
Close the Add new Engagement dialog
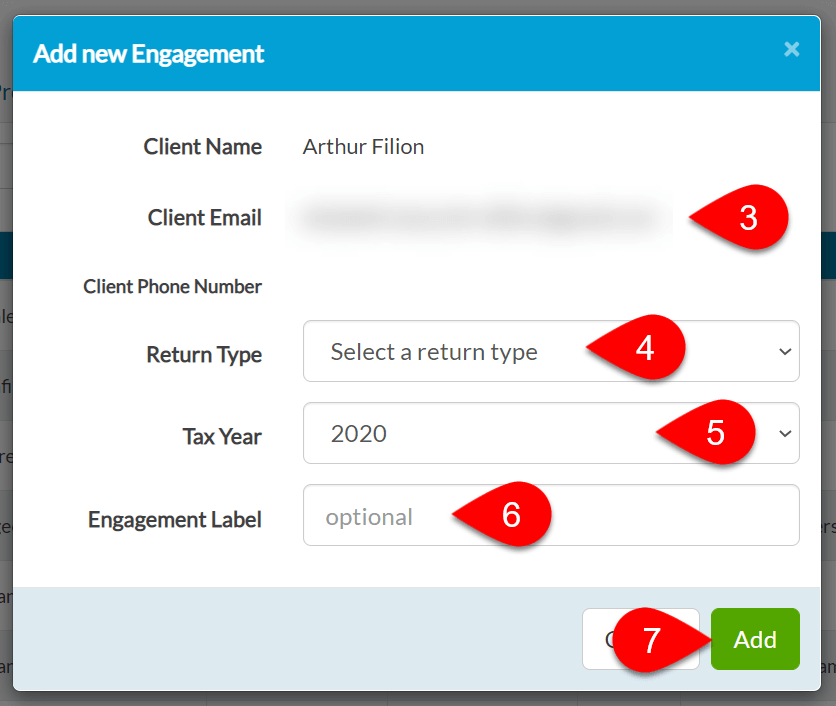(x=791, y=50)
